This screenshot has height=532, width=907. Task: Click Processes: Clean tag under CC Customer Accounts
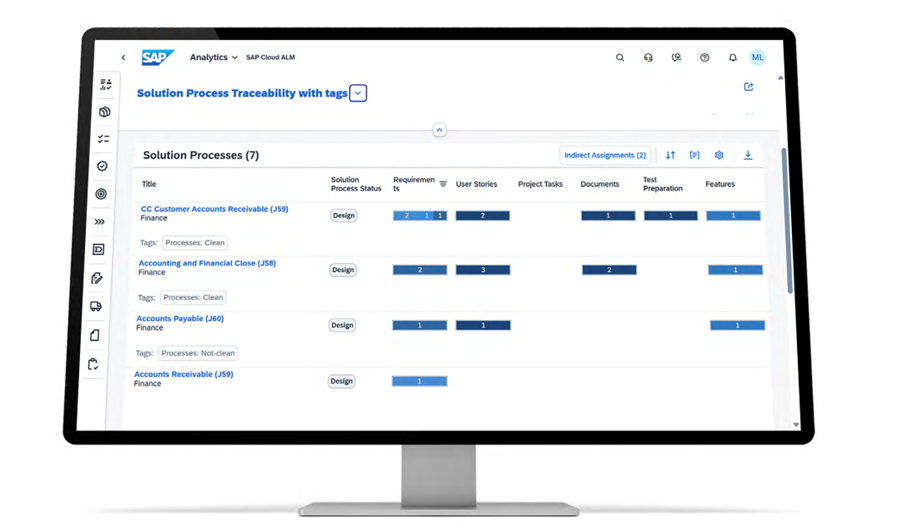[x=195, y=243]
